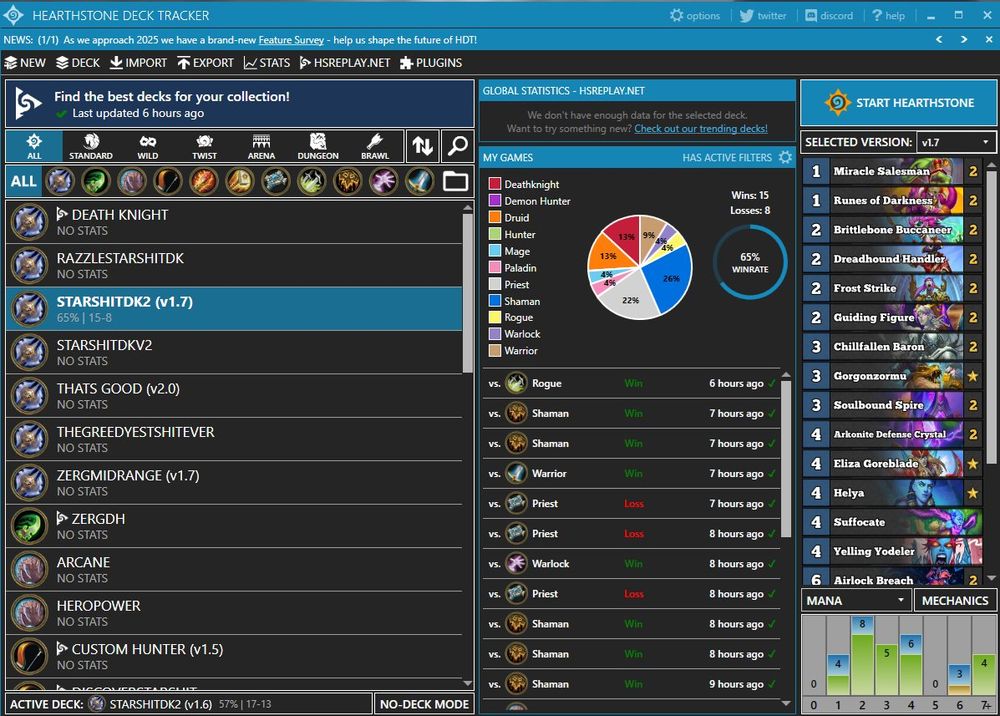Click the HSReplay find best decks logo
The height and width of the screenshot is (716, 1000).
click(29, 104)
